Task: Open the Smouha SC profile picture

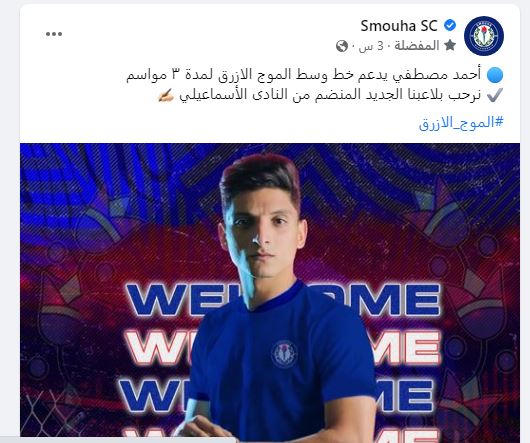Action: click(484, 36)
